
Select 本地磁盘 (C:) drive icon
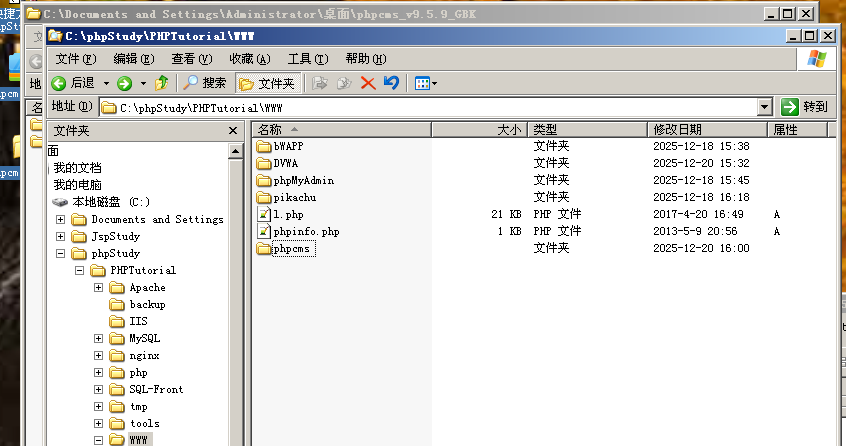coord(60,202)
